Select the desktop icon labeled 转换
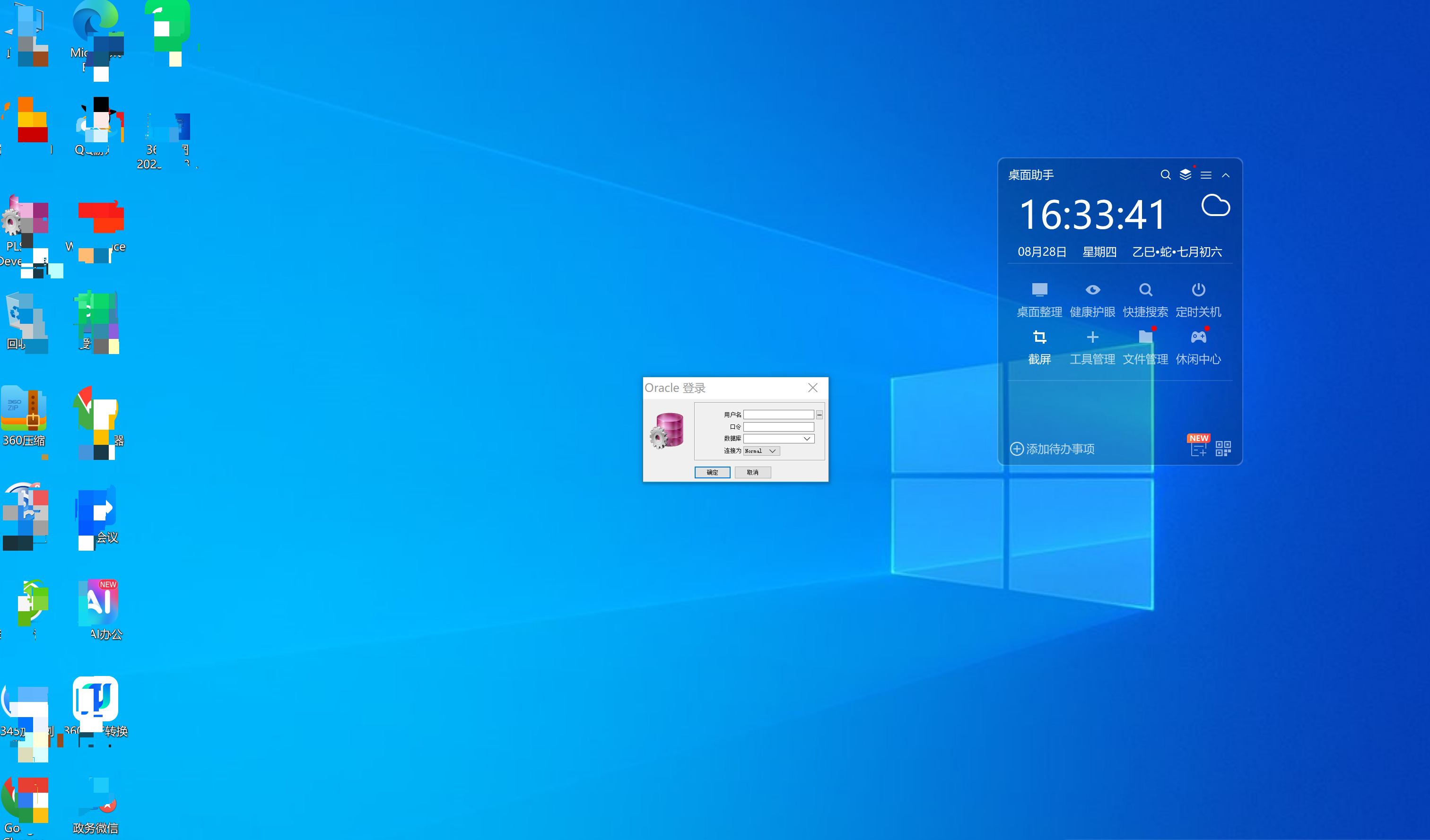The height and width of the screenshot is (840, 1430). 96,707
